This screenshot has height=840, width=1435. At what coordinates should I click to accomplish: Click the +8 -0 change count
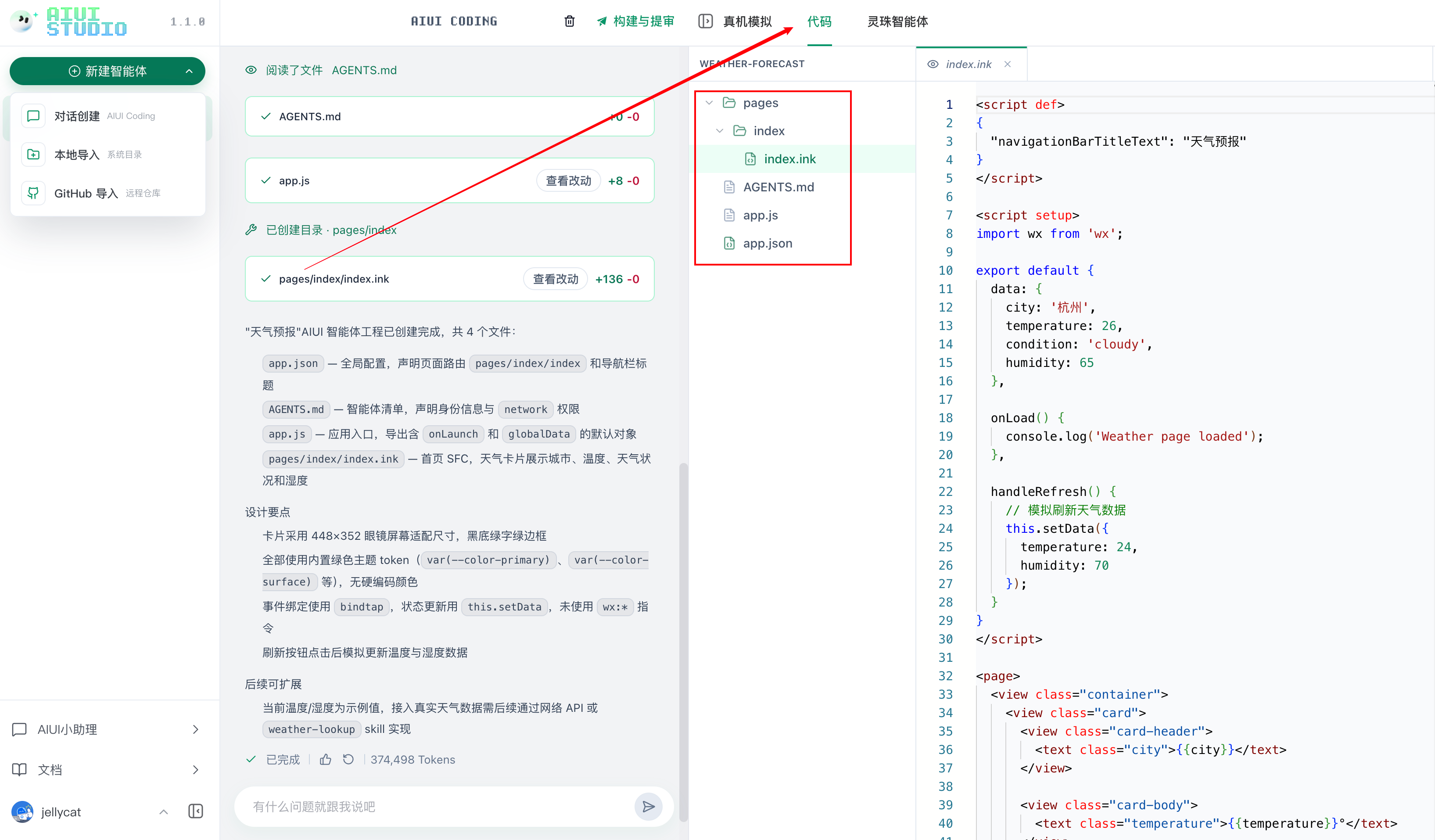[x=624, y=180]
